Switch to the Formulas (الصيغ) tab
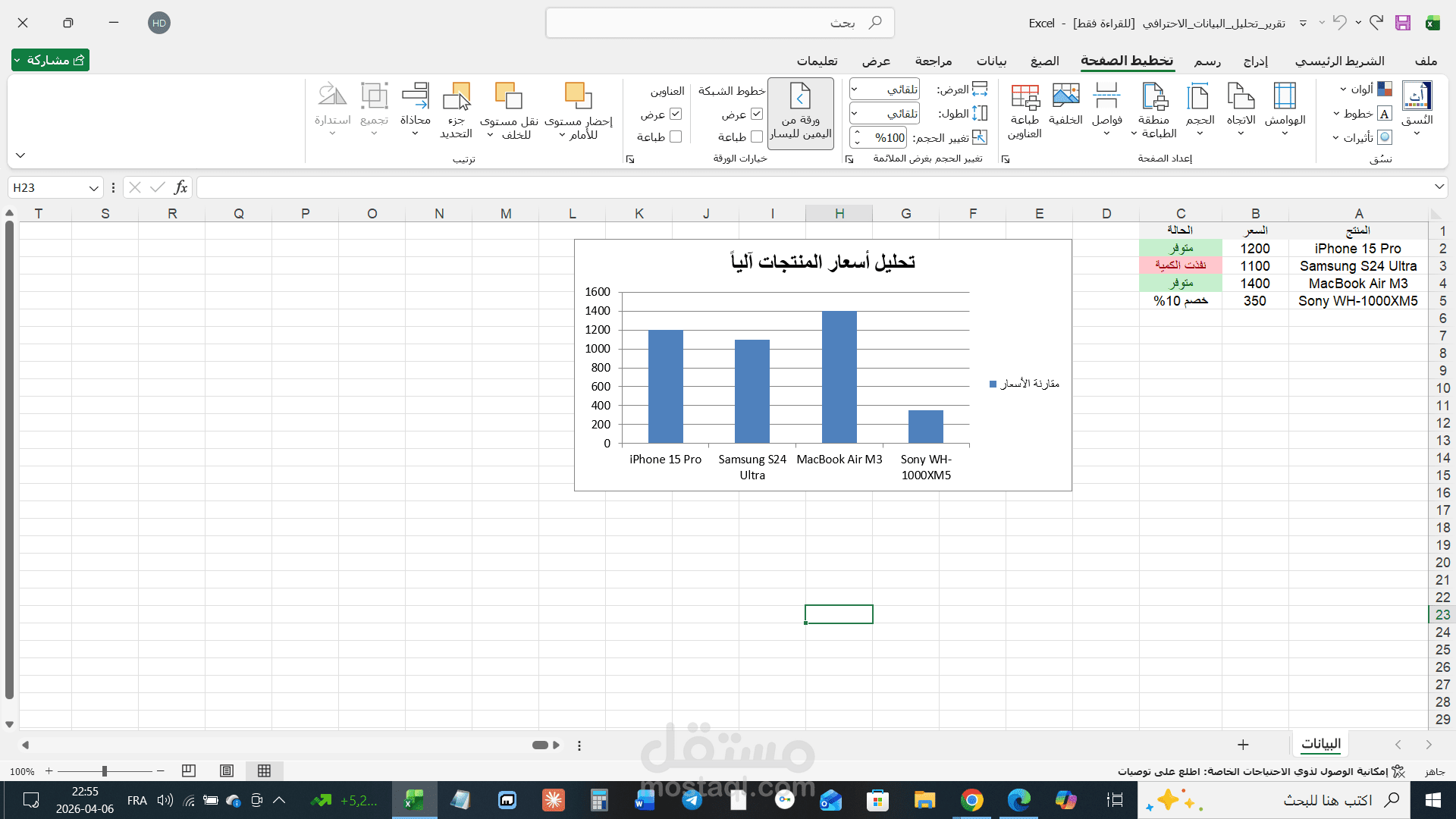This screenshot has height=819, width=1456. (x=1045, y=61)
